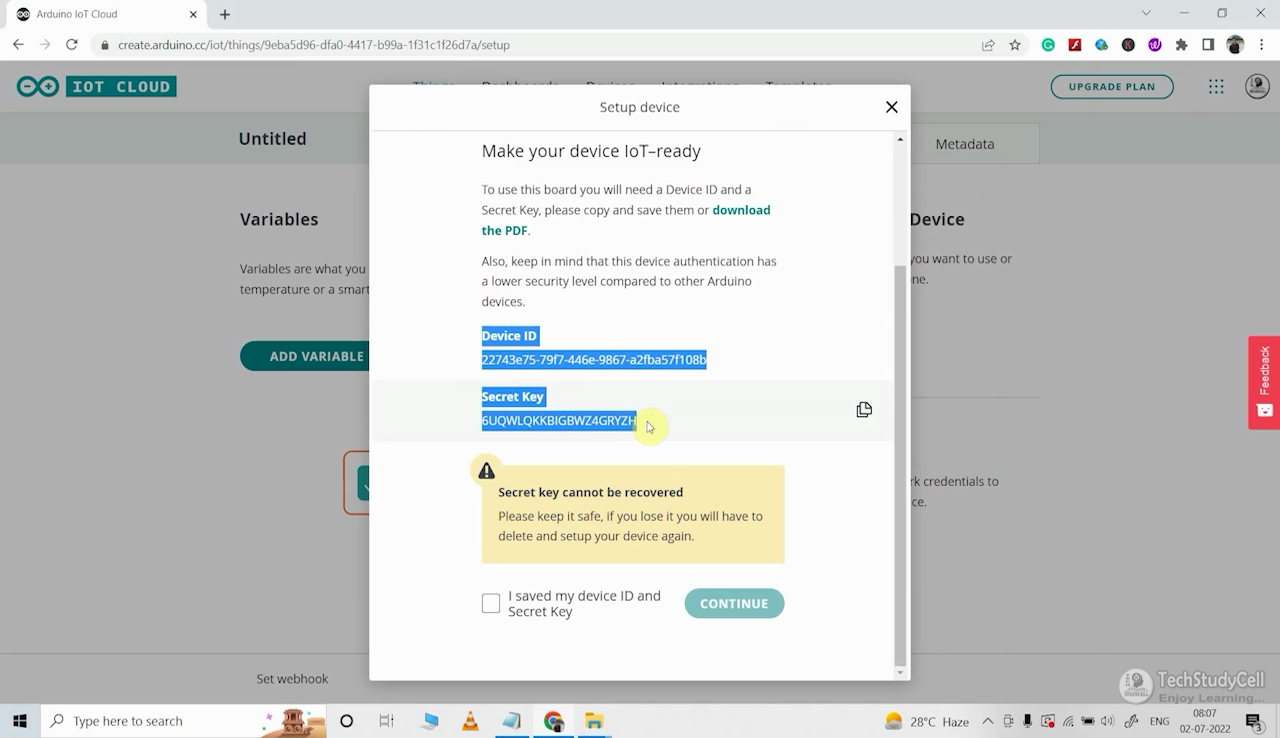Open File Explorer from the taskbar

pos(594,720)
